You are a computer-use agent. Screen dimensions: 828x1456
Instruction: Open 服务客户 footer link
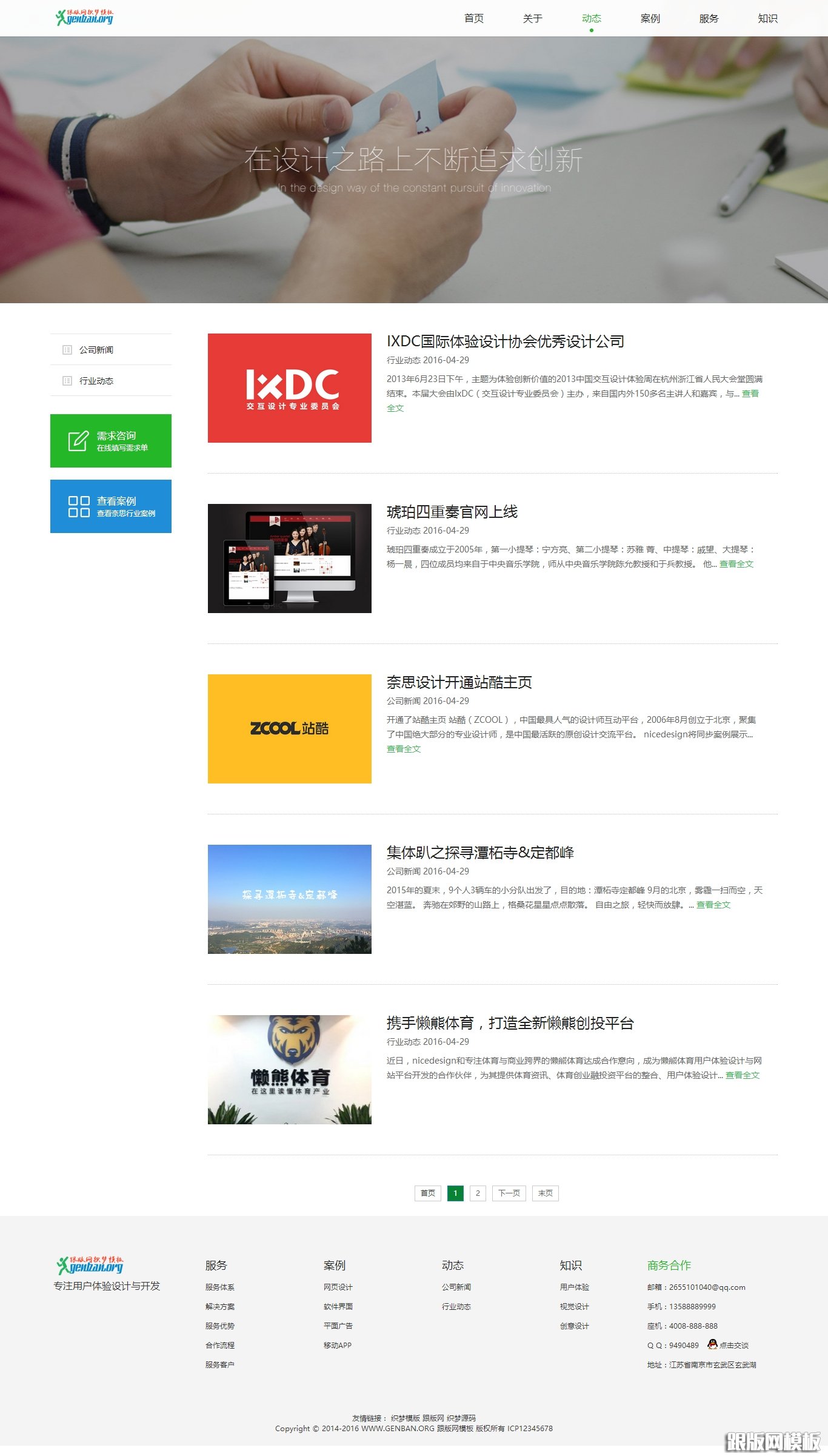tap(220, 1364)
